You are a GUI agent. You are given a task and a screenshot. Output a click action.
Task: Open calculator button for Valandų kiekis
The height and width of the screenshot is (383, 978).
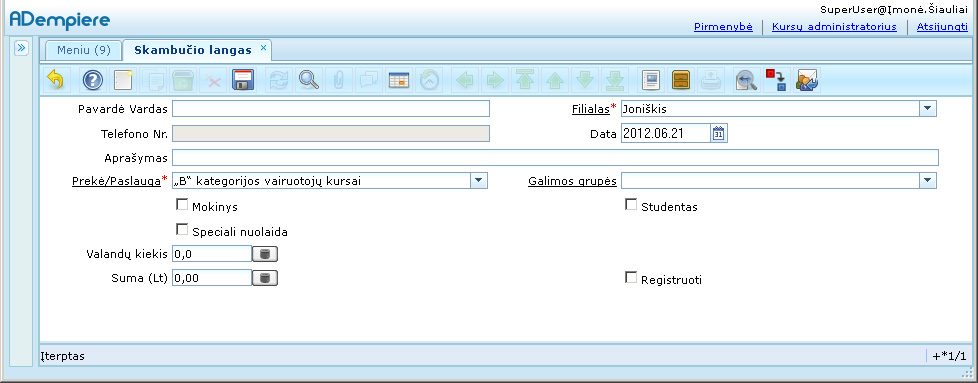coord(265,254)
